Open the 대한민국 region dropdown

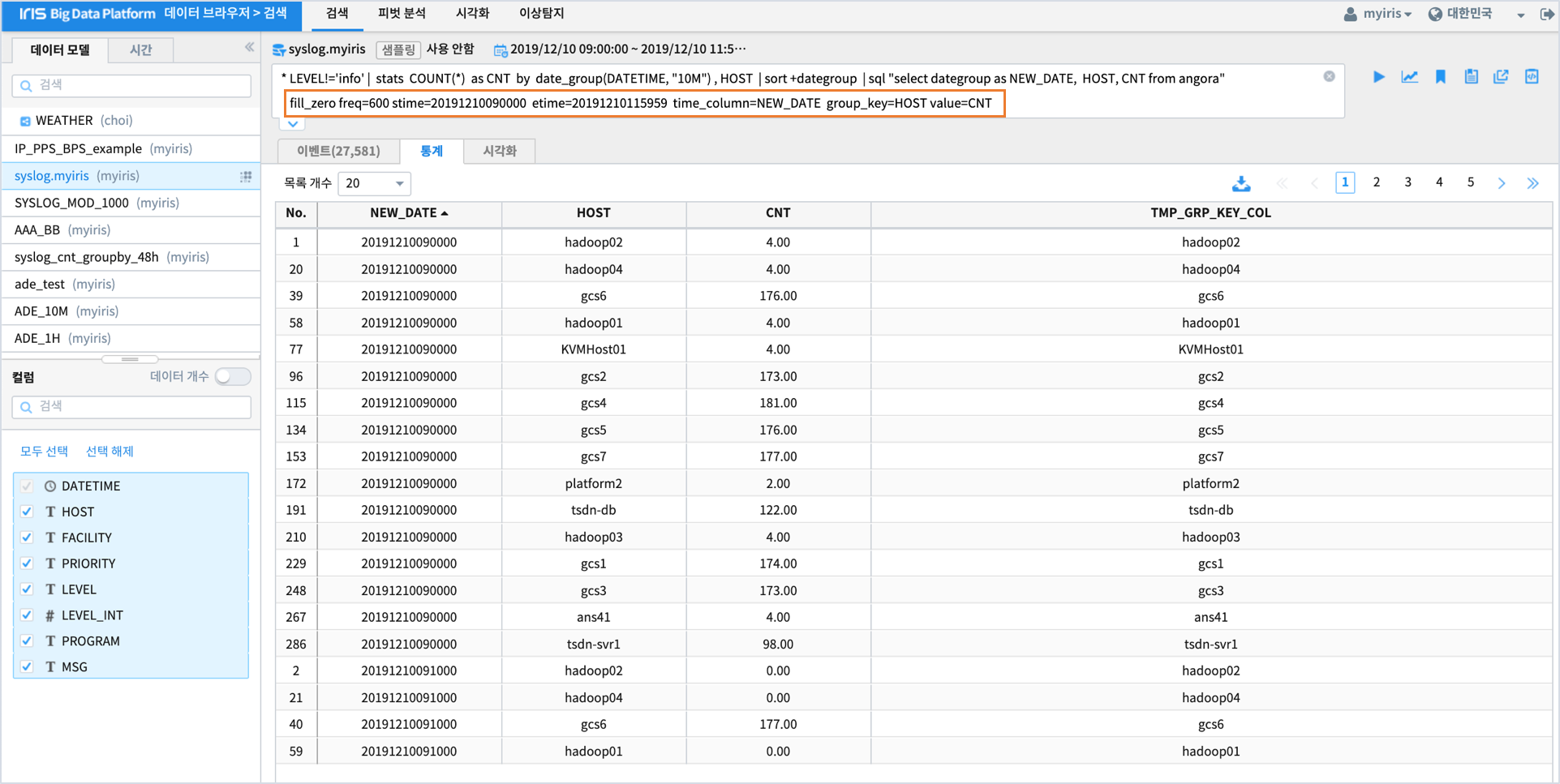point(1476,14)
